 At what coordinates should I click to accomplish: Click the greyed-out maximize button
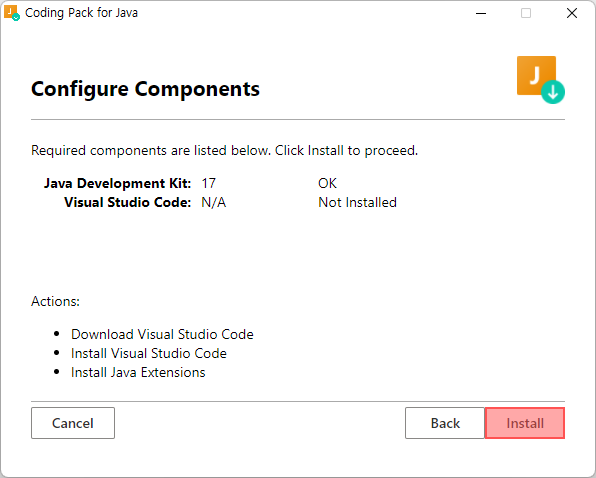coord(526,13)
